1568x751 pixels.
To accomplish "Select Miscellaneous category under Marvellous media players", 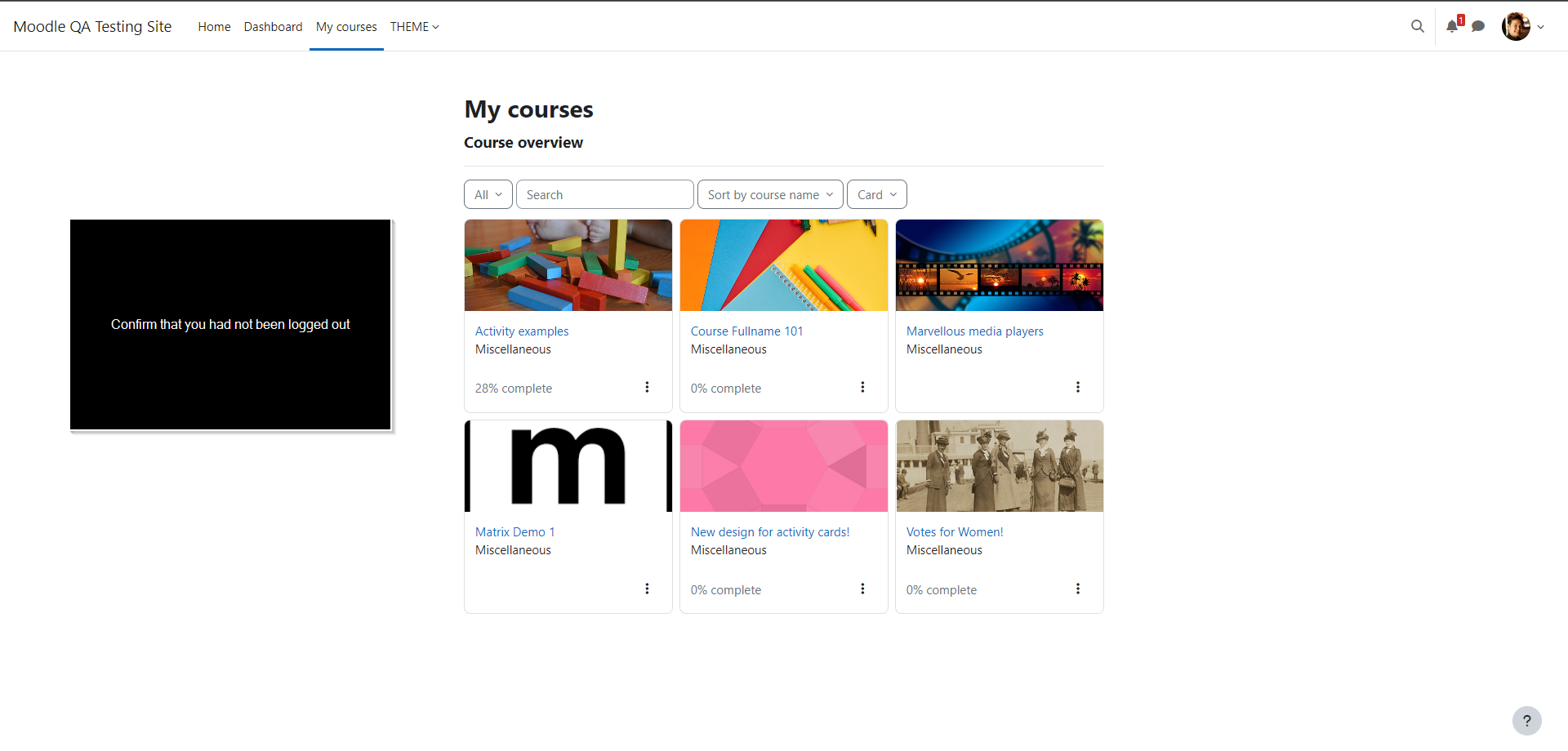I will [944, 349].
